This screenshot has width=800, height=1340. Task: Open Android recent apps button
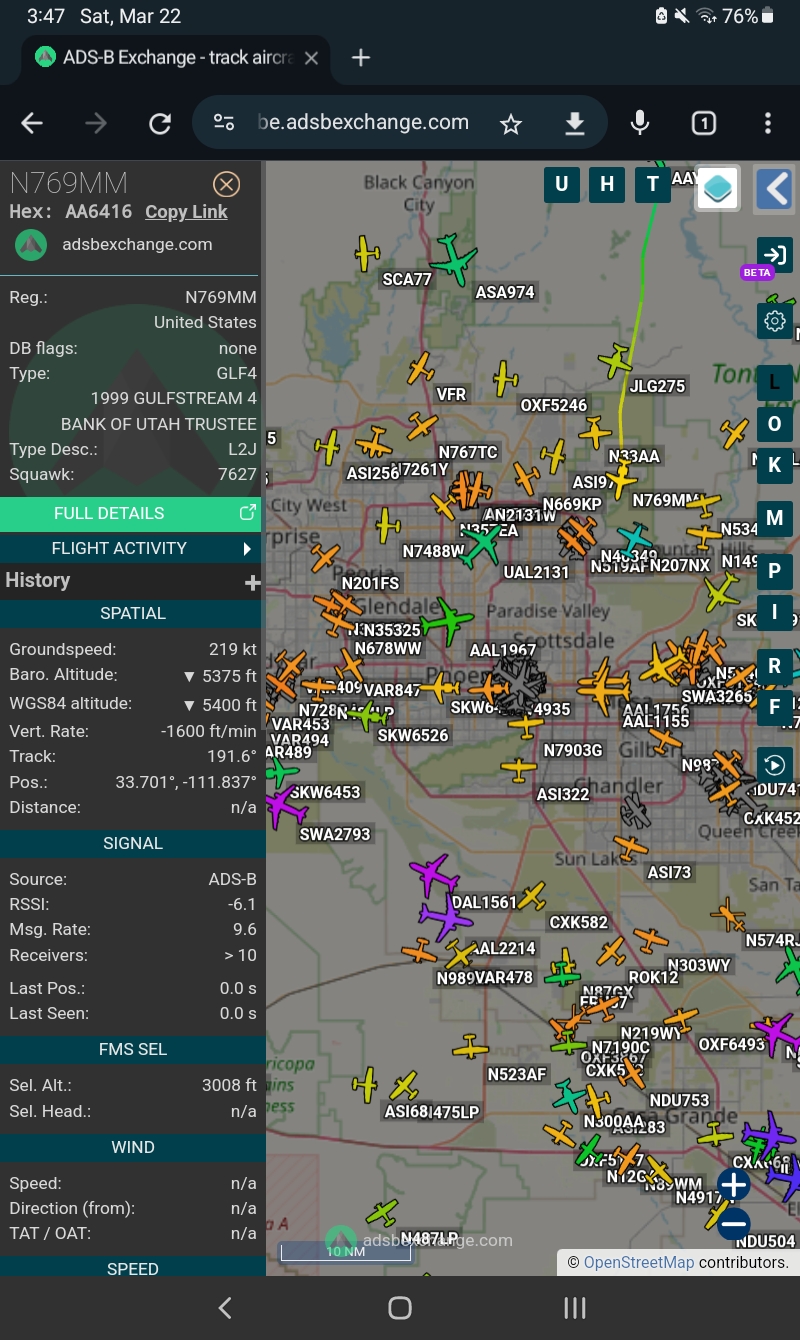(575, 1308)
